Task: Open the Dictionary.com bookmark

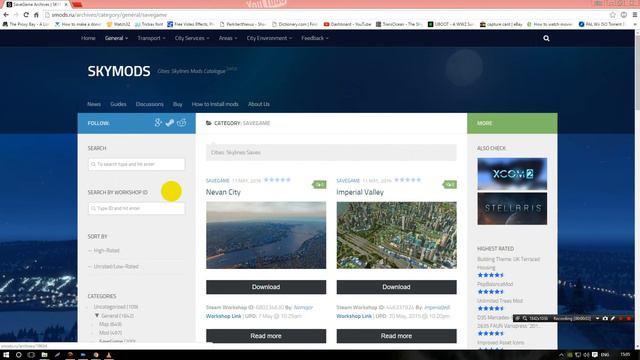Action: pos(295,24)
